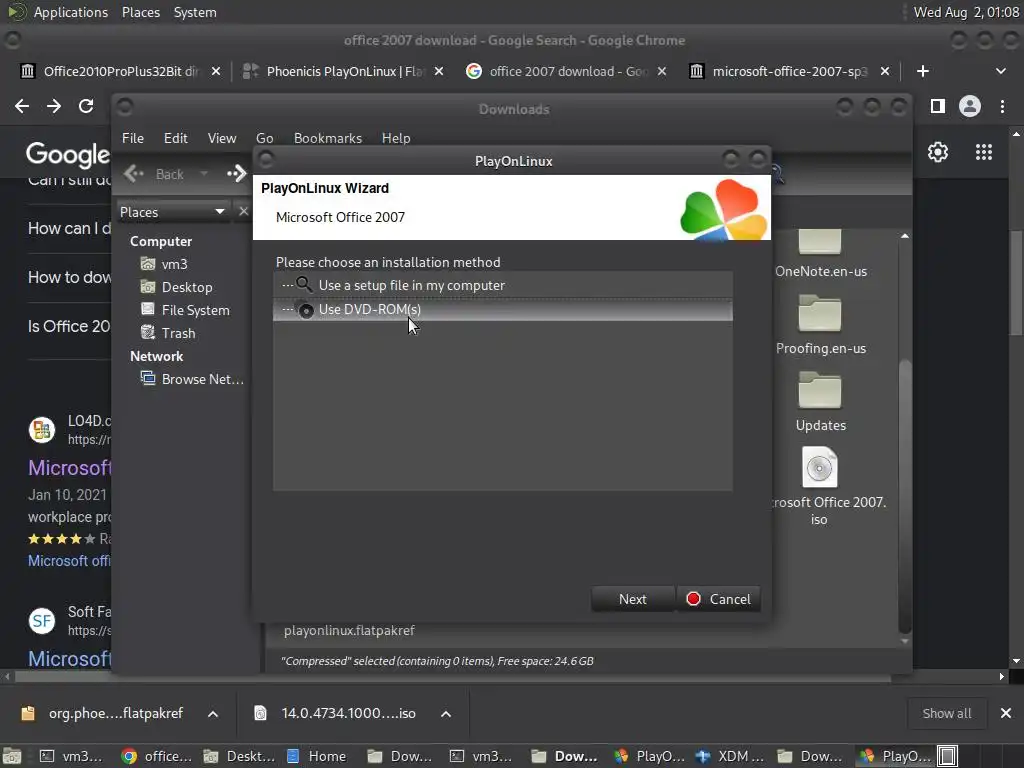Click the magnifier icon beside setup file option
Viewport: 1024px width, 768px height.
[304, 285]
